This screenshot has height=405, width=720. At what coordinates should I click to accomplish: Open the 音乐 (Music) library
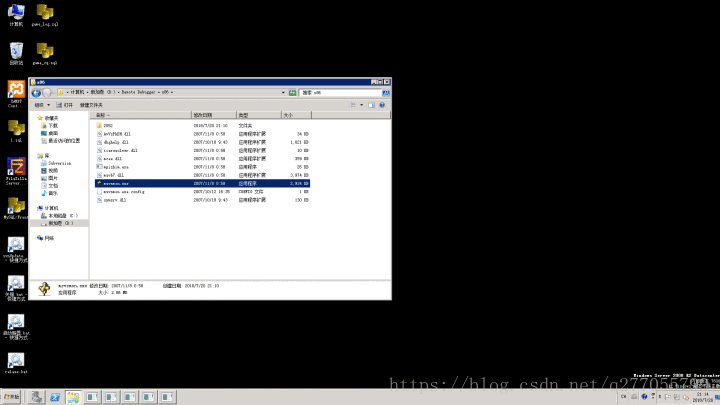point(50,193)
